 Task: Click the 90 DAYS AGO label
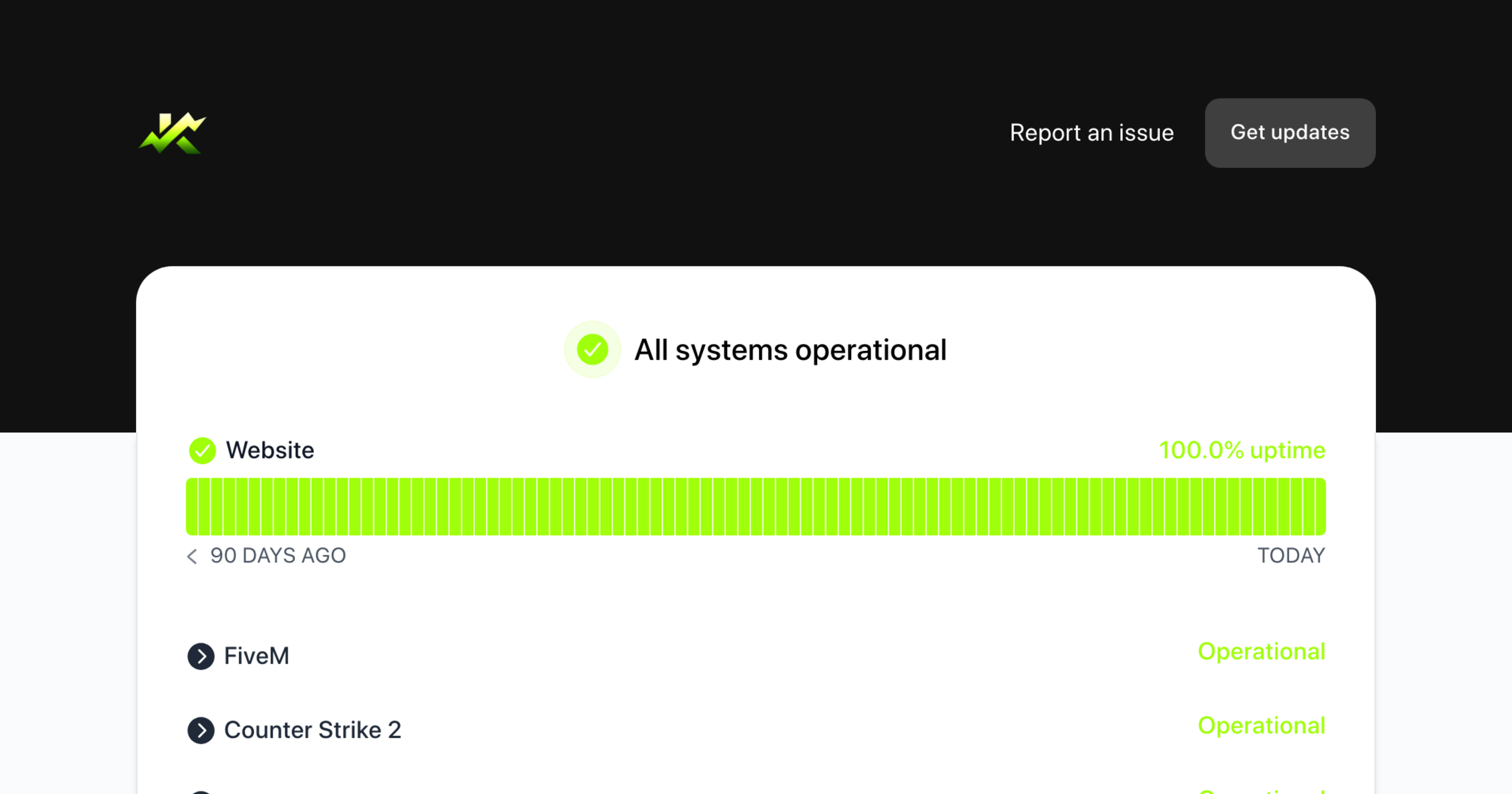click(278, 556)
